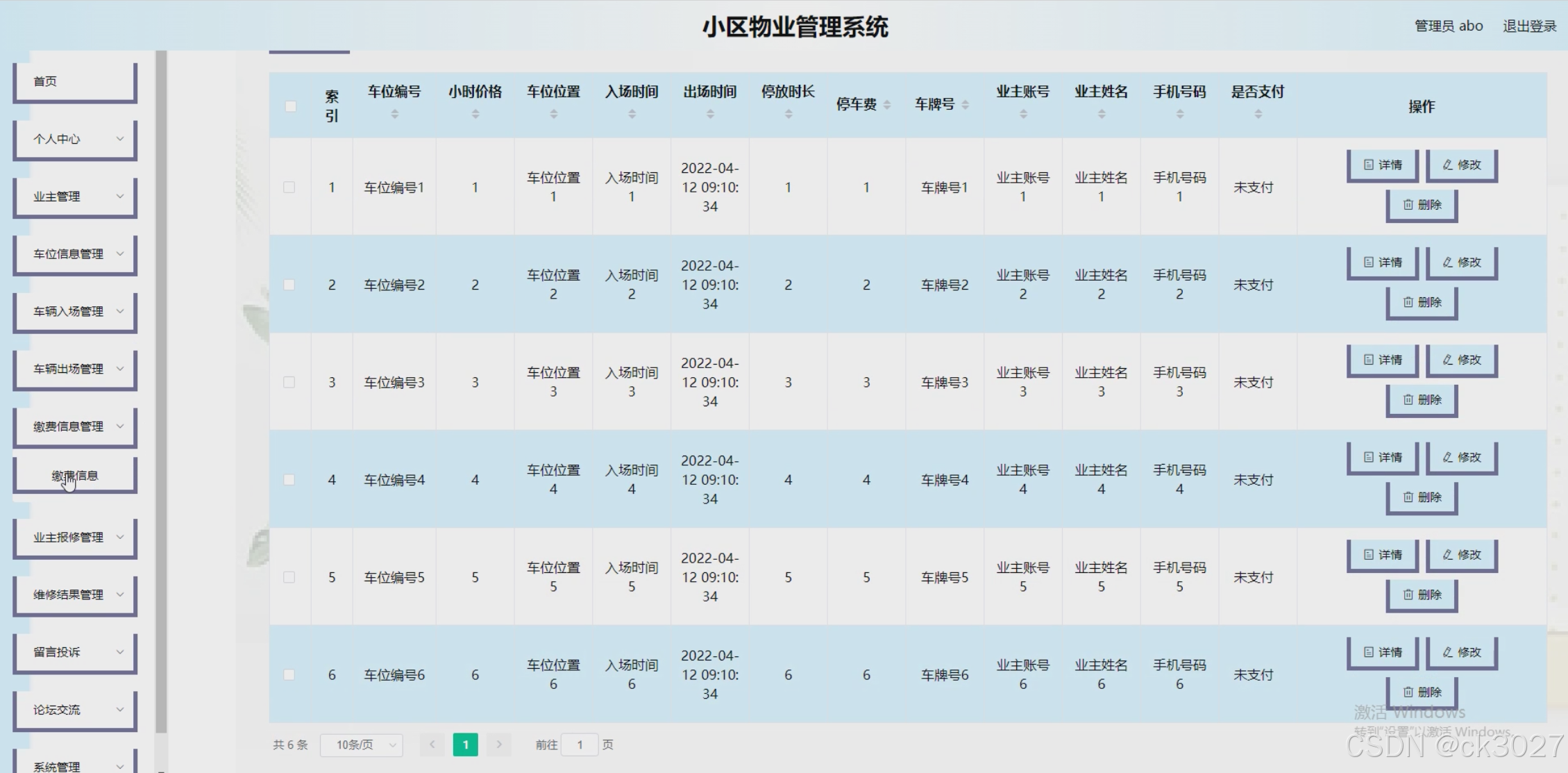This screenshot has height=773, width=1568.
Task: Open the 10条/页 page size dropdown
Action: [362, 745]
